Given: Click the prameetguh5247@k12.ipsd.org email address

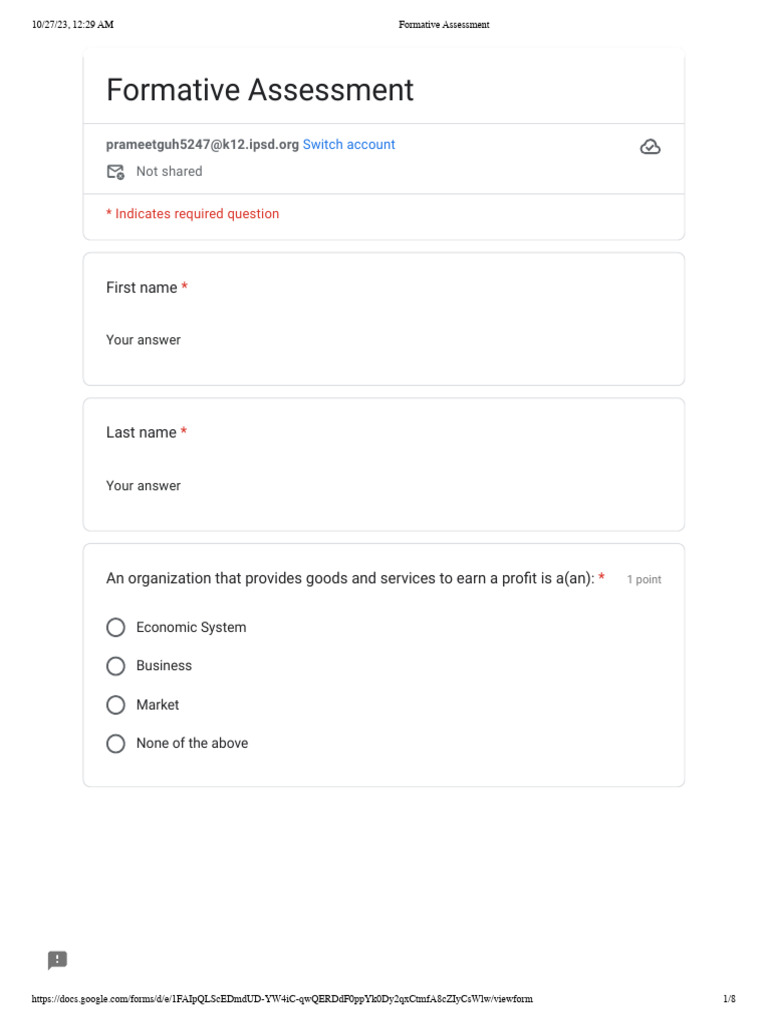Looking at the screenshot, I should click(x=202, y=144).
